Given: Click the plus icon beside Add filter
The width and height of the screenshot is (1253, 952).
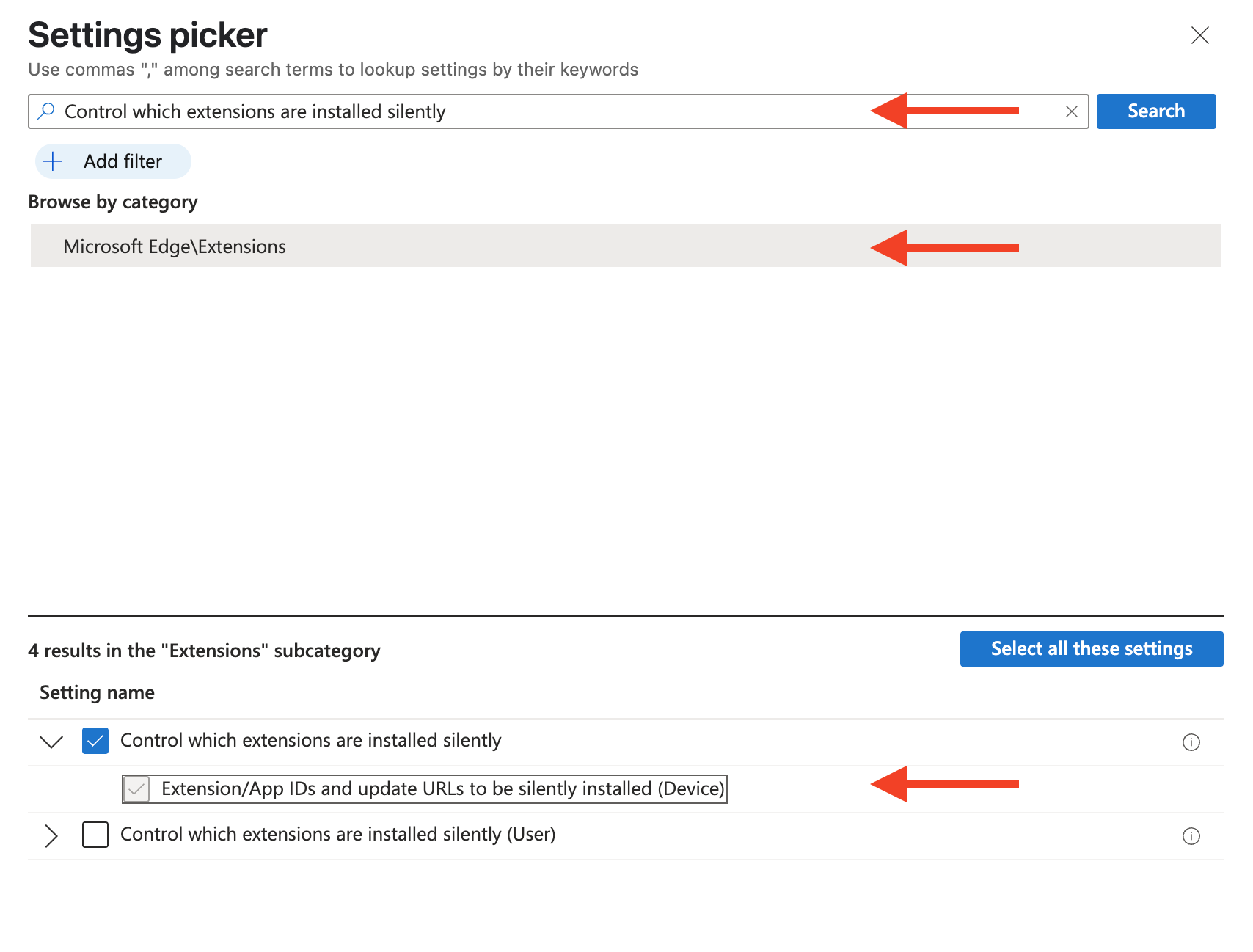Looking at the screenshot, I should pyautogui.click(x=54, y=161).
